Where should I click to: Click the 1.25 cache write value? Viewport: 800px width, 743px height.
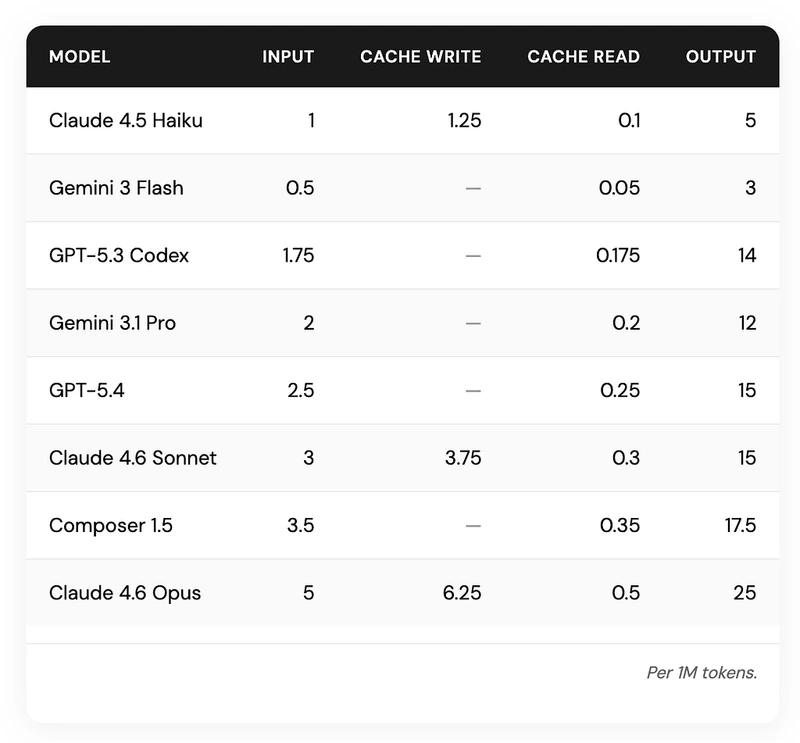464,120
